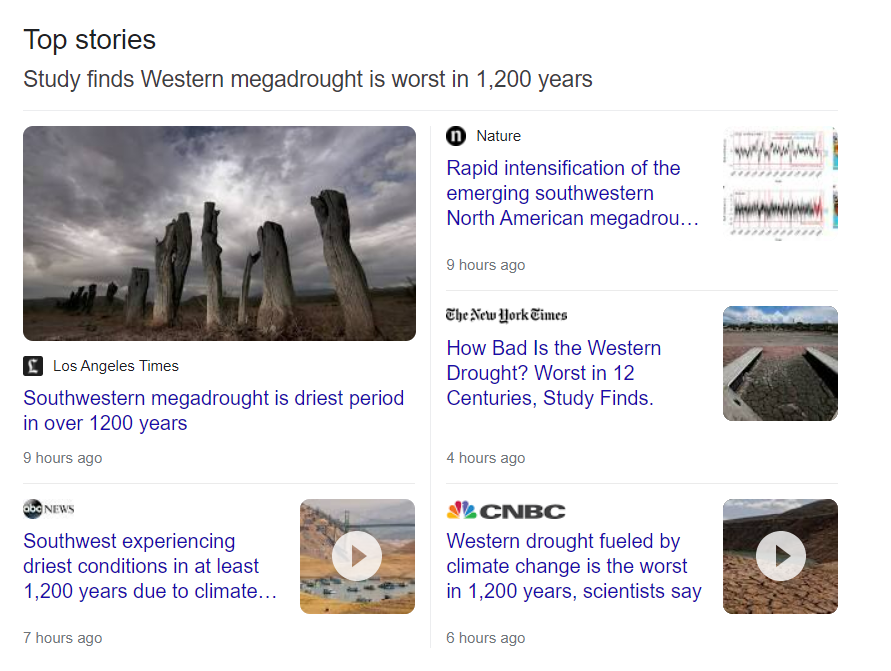Open 'Southwest experiencing driest conditions' headline
Screen dimensions: 891x671
tap(149, 566)
